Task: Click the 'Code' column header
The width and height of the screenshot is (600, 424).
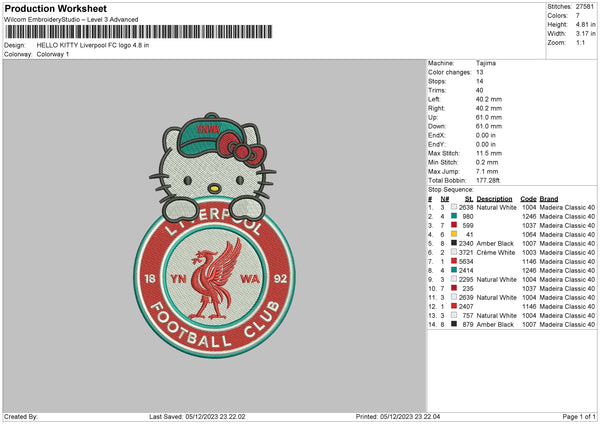Action: point(528,199)
